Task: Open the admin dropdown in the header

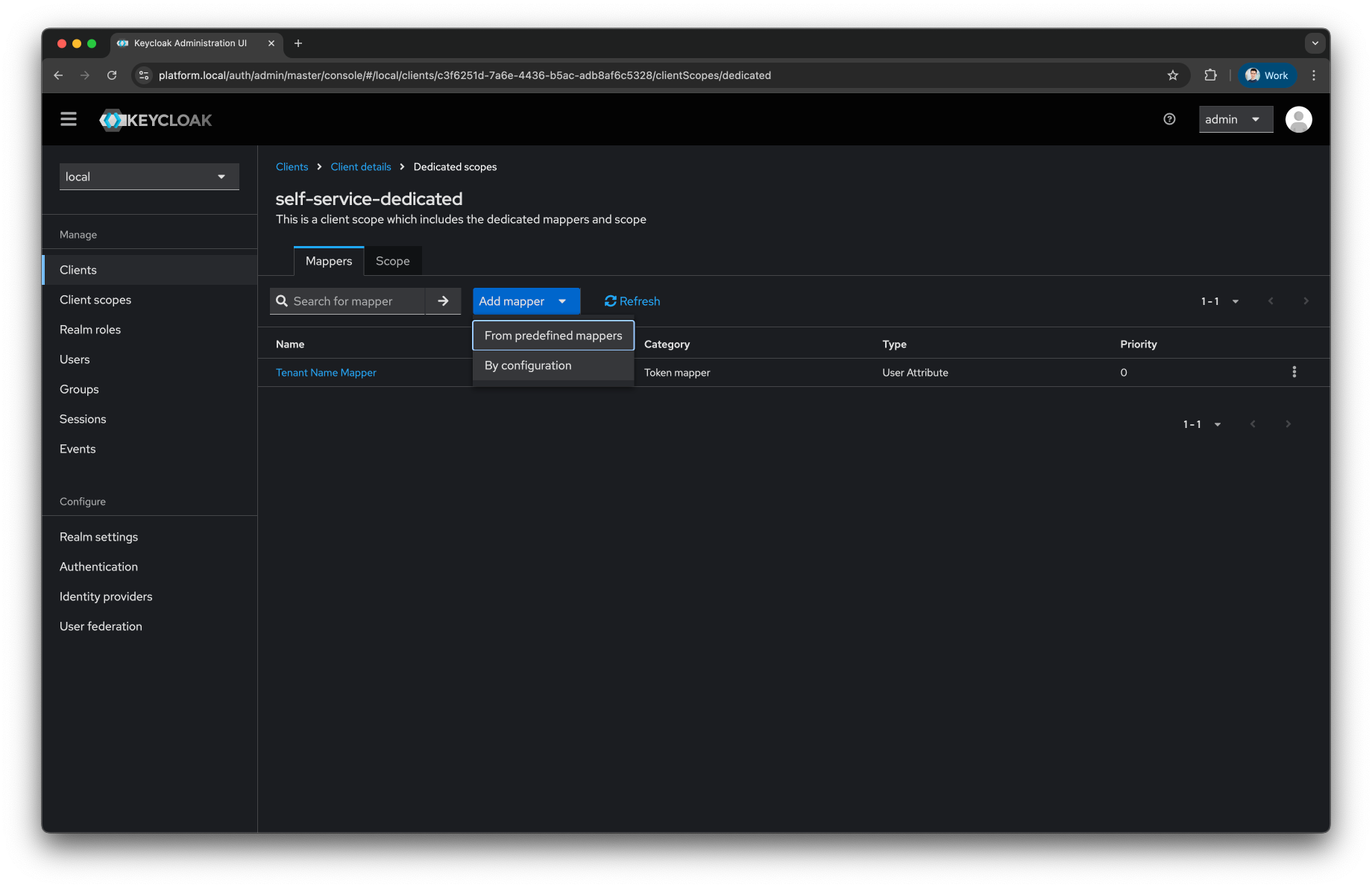Action: coord(1235,119)
